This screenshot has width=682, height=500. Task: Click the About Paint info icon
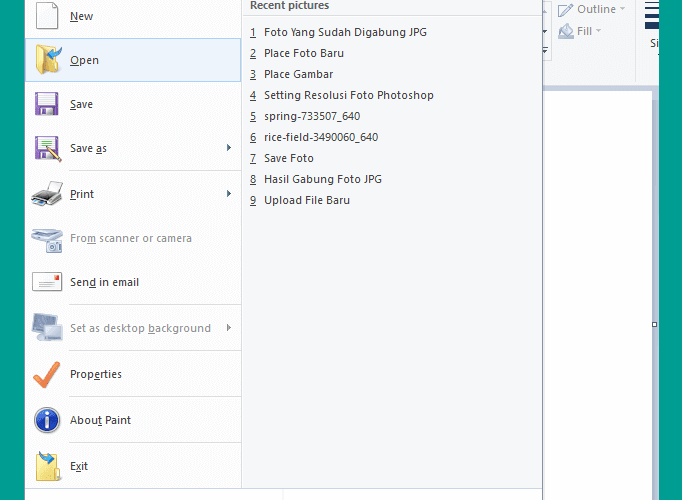click(47, 420)
